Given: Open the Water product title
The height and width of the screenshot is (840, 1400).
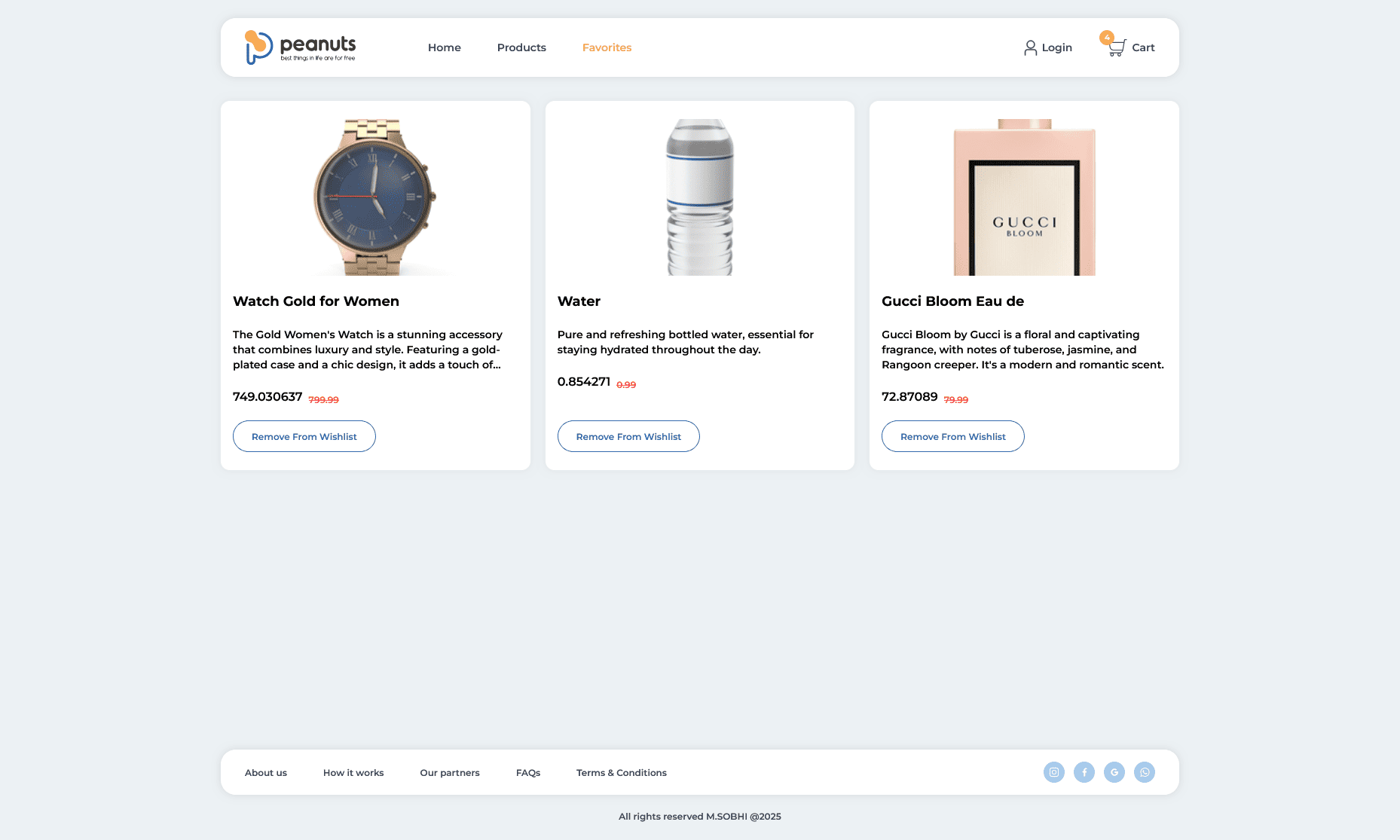Looking at the screenshot, I should (x=579, y=301).
